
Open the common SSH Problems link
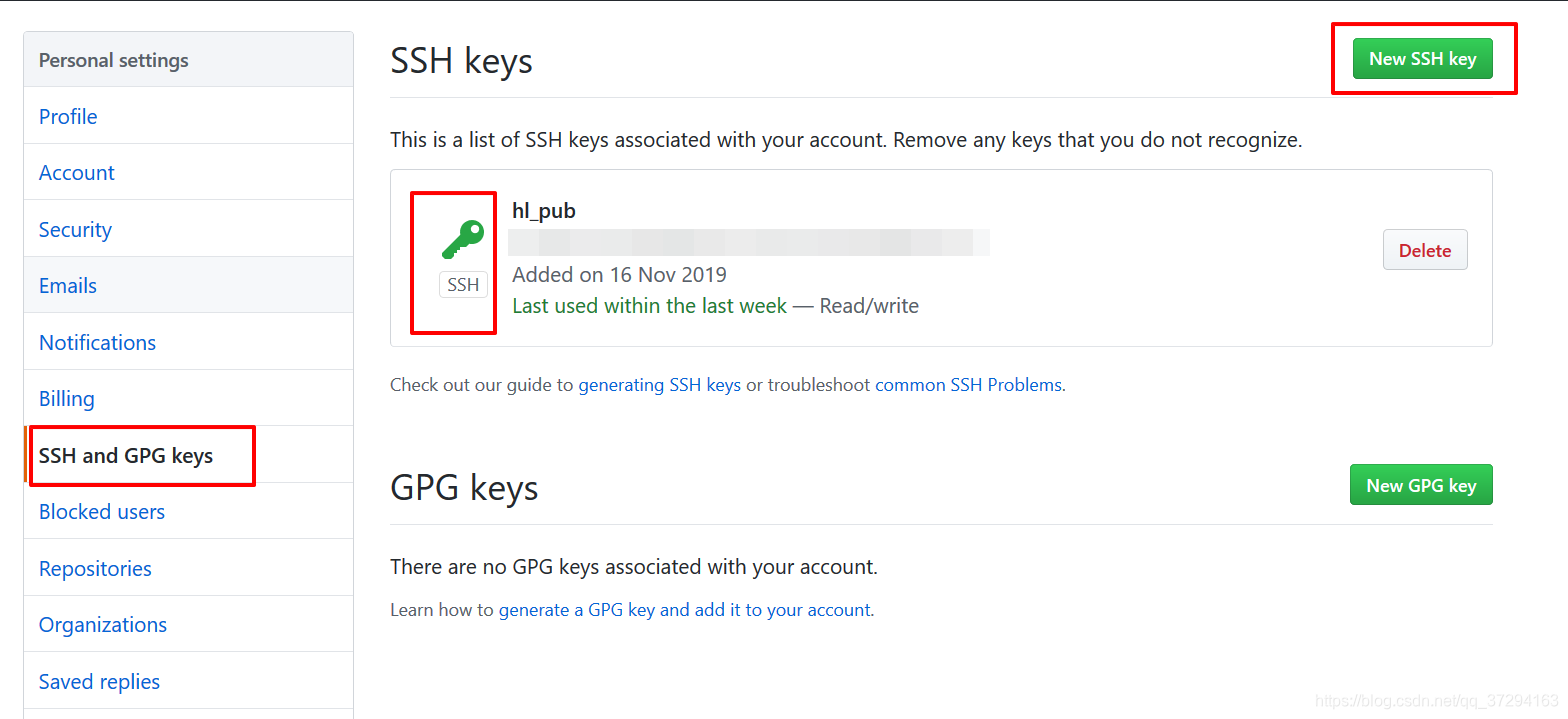(x=968, y=384)
